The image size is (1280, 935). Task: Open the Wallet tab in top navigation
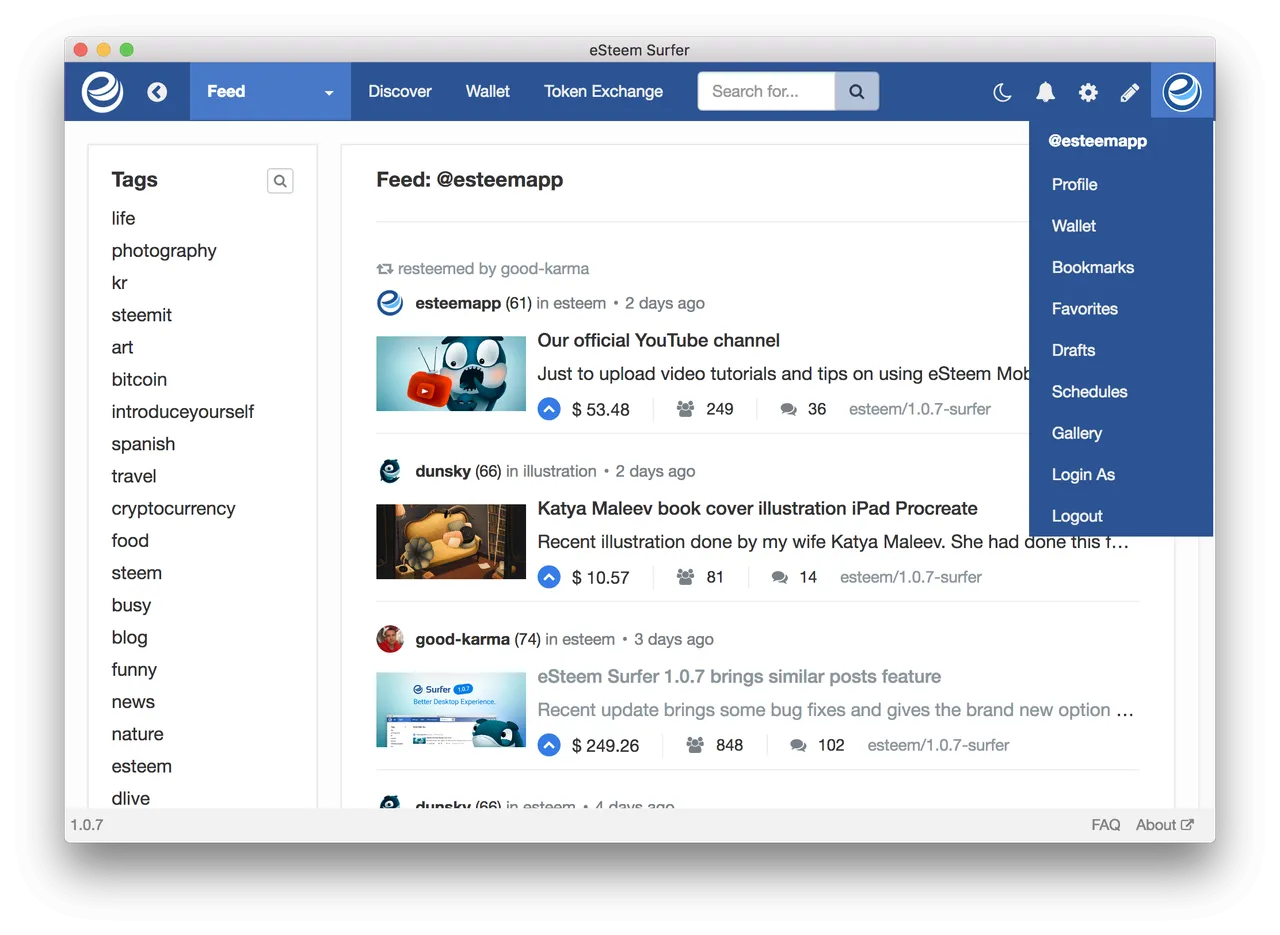(488, 91)
